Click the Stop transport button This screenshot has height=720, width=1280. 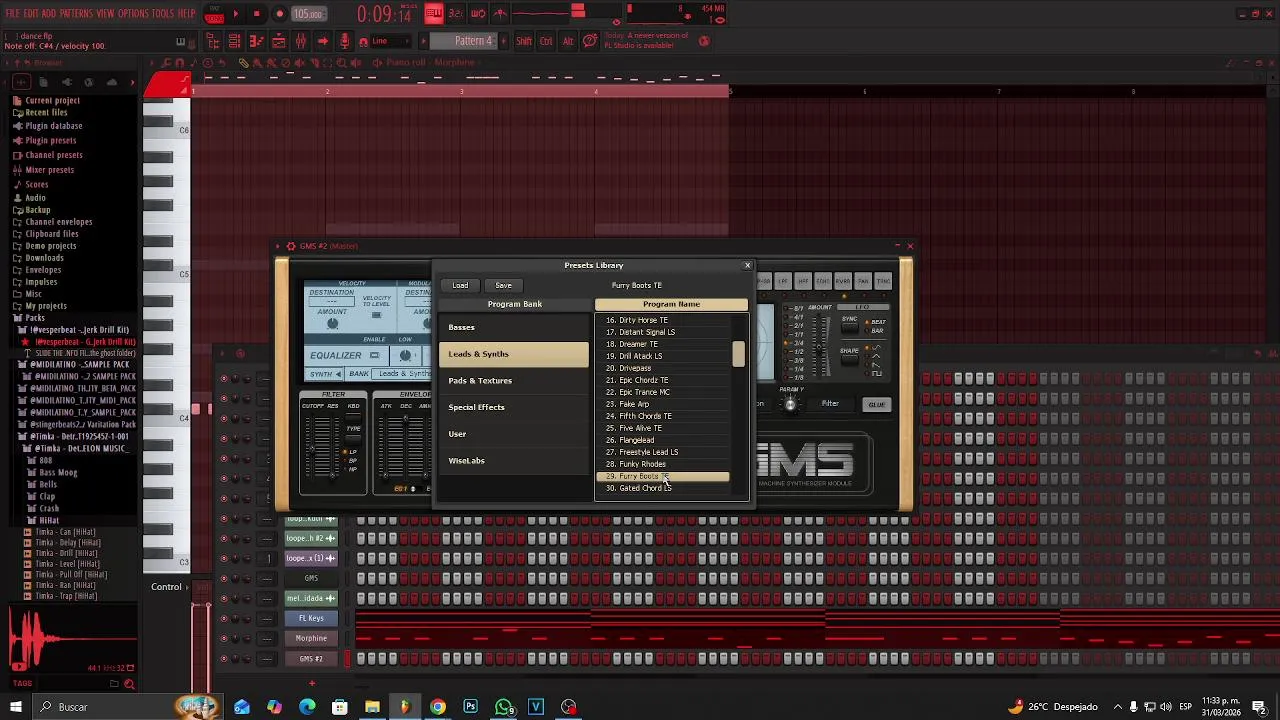pos(257,14)
